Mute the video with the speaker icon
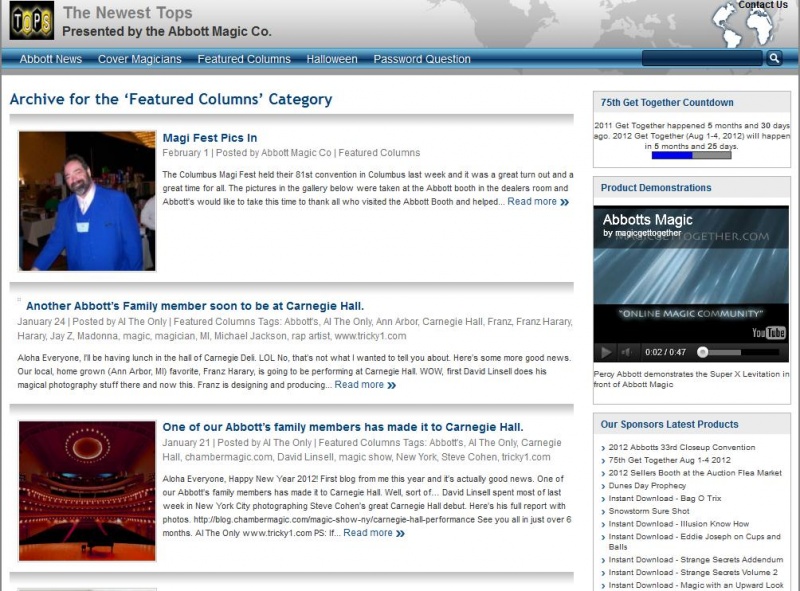800x591 pixels. coord(627,352)
